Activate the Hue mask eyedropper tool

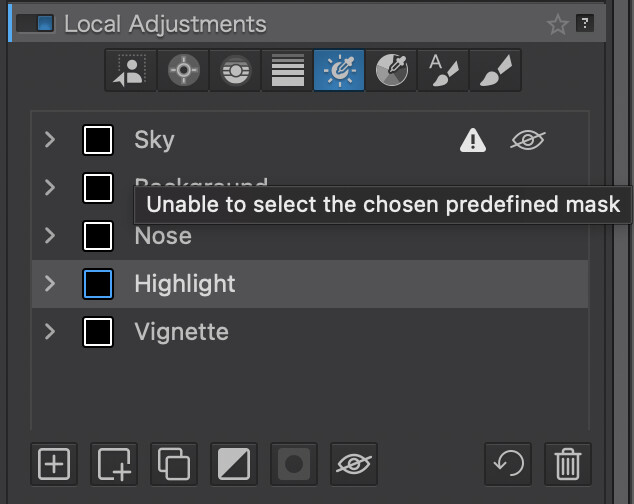(390, 71)
